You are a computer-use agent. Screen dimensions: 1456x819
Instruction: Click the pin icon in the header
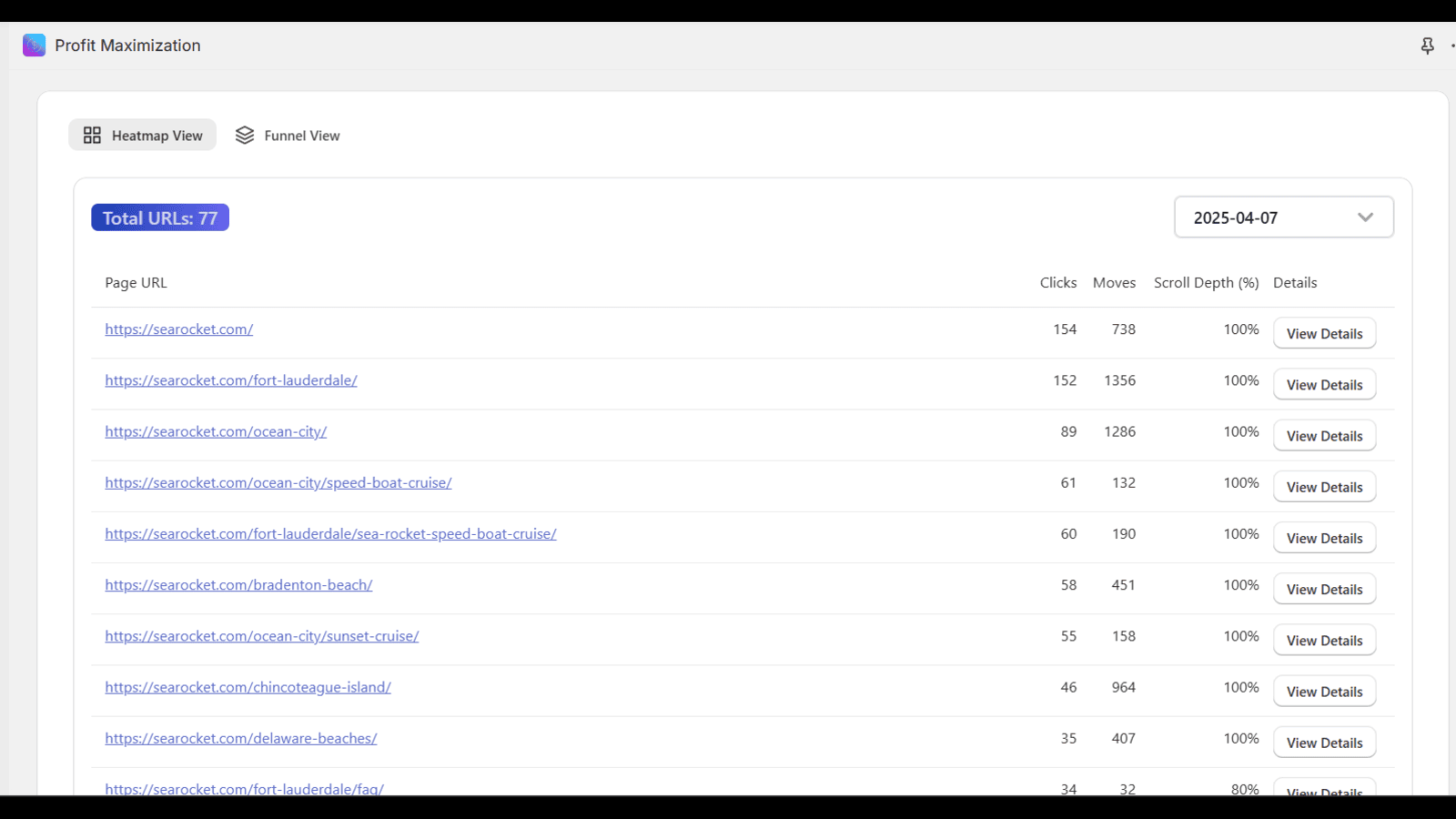point(1427,45)
